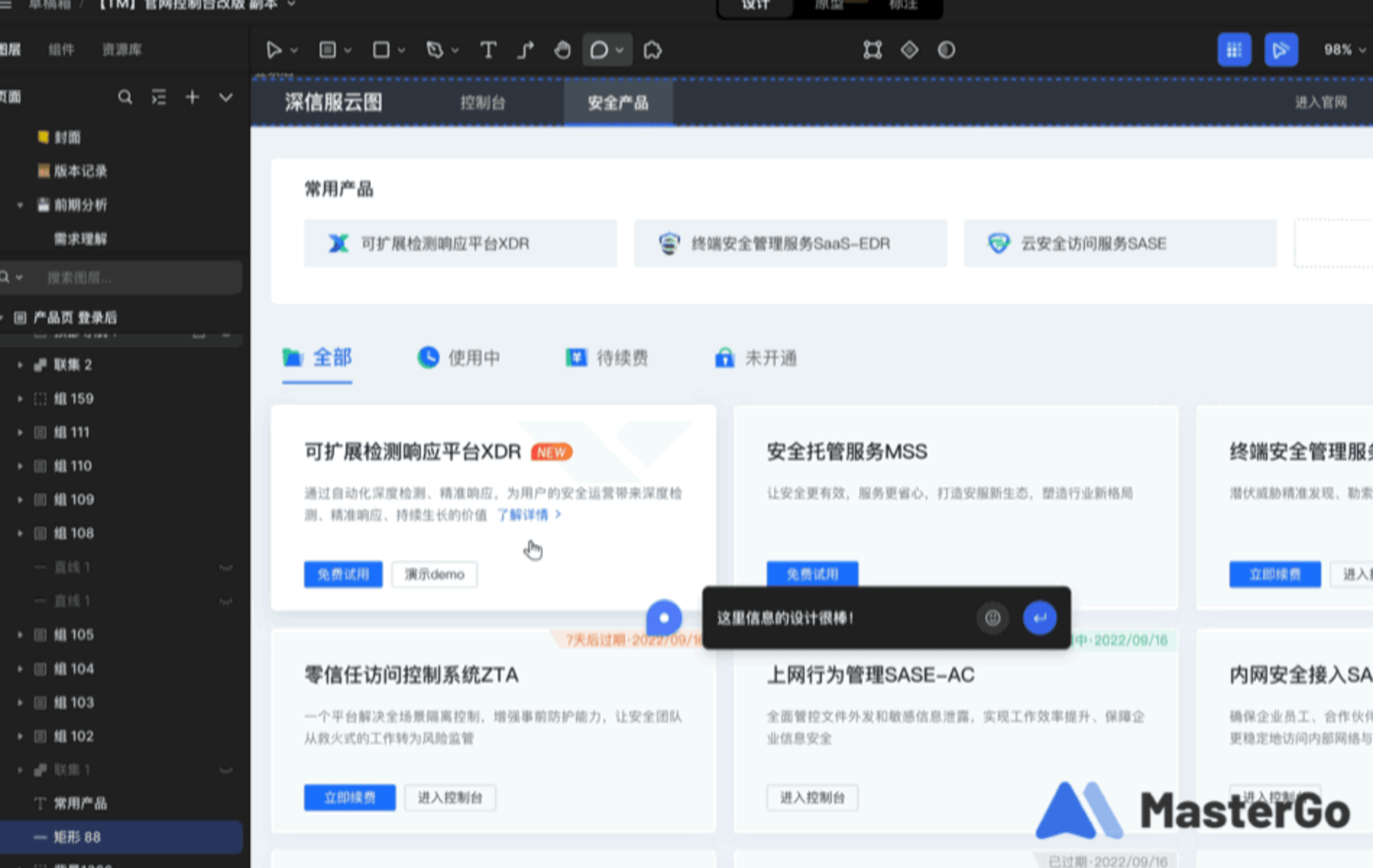Toggle the contrast mask tool icon
Image resolution: width=1373 pixels, height=868 pixels.
(946, 50)
